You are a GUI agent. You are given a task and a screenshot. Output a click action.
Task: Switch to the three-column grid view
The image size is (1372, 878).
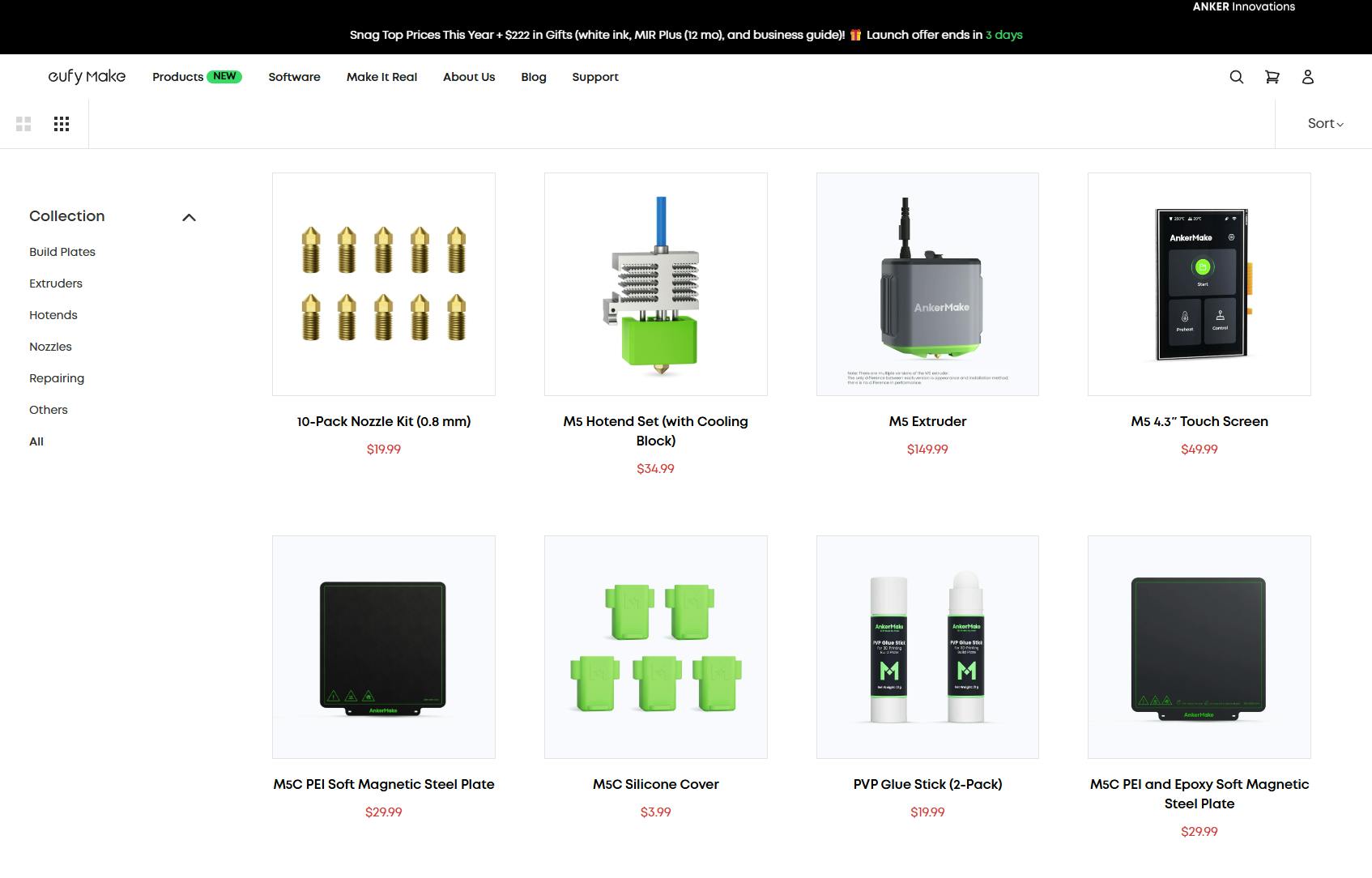click(62, 124)
